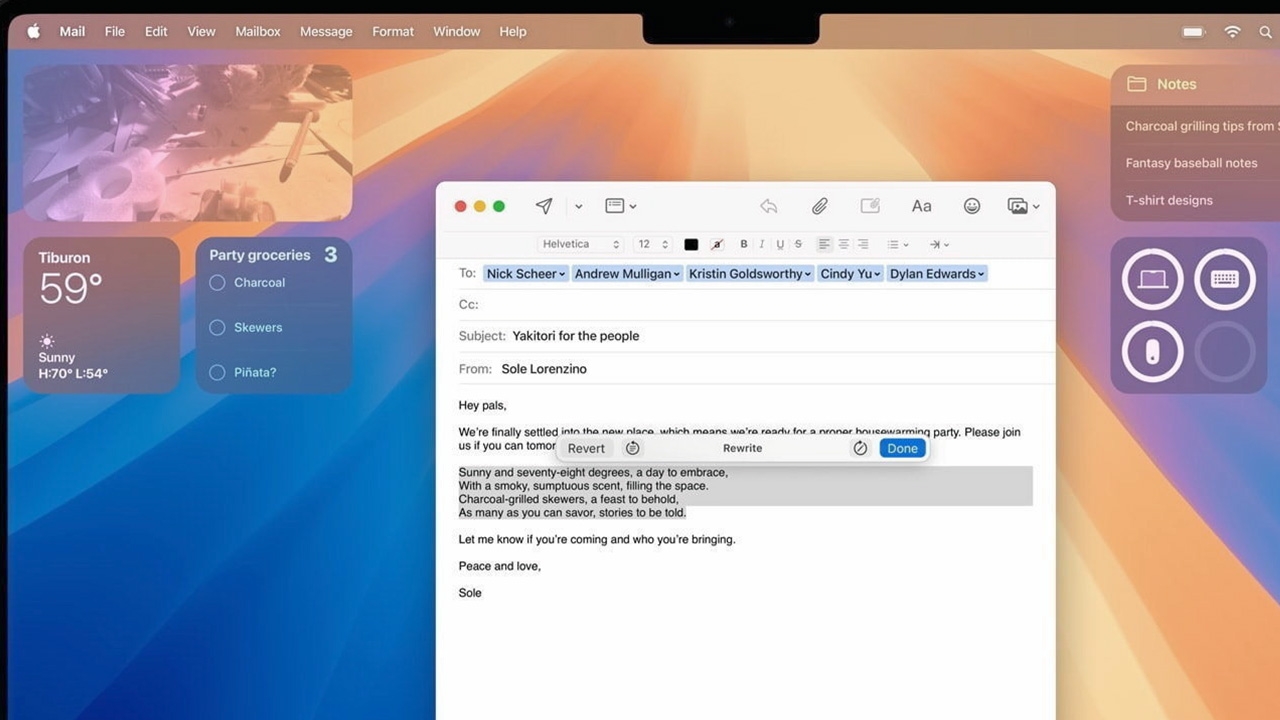Toggle bold formatting
The width and height of the screenshot is (1280, 720).
(x=743, y=244)
